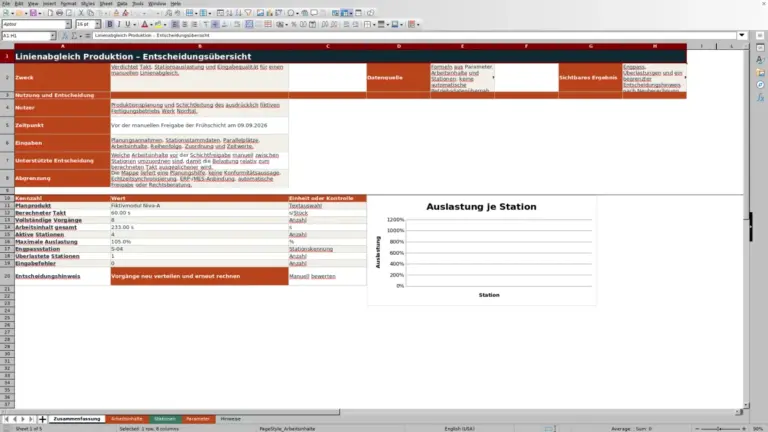
Task: Click the Background Color highlight swatch
Action: [x=158, y=24]
